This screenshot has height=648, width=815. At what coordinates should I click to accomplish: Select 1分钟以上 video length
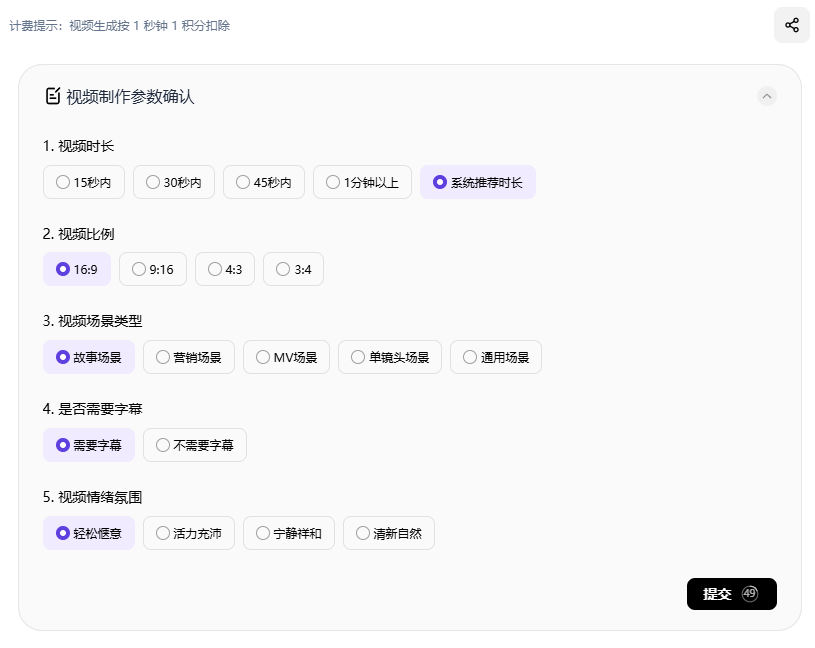pos(362,182)
